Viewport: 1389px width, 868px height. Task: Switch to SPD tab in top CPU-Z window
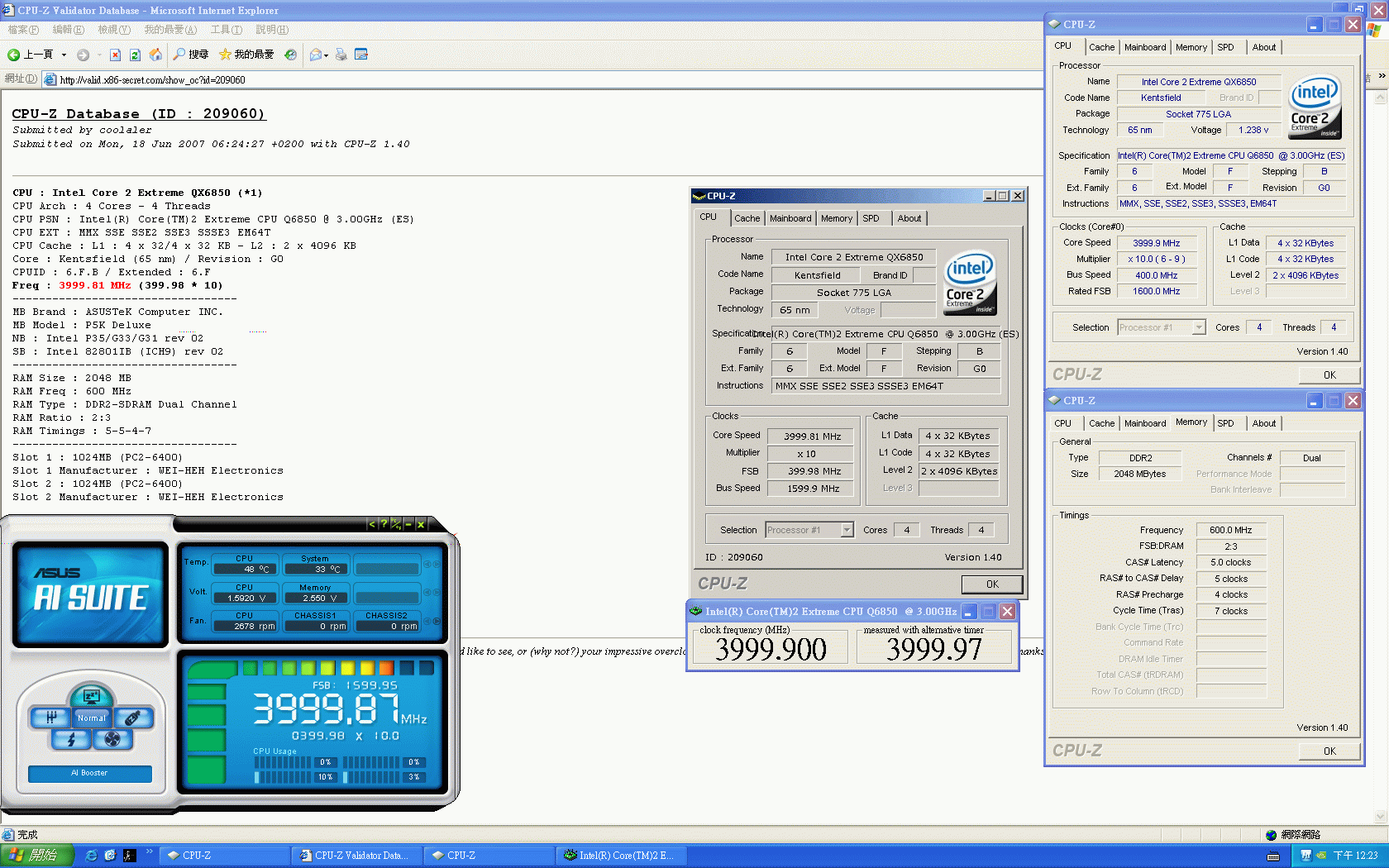pyautogui.click(x=1225, y=47)
